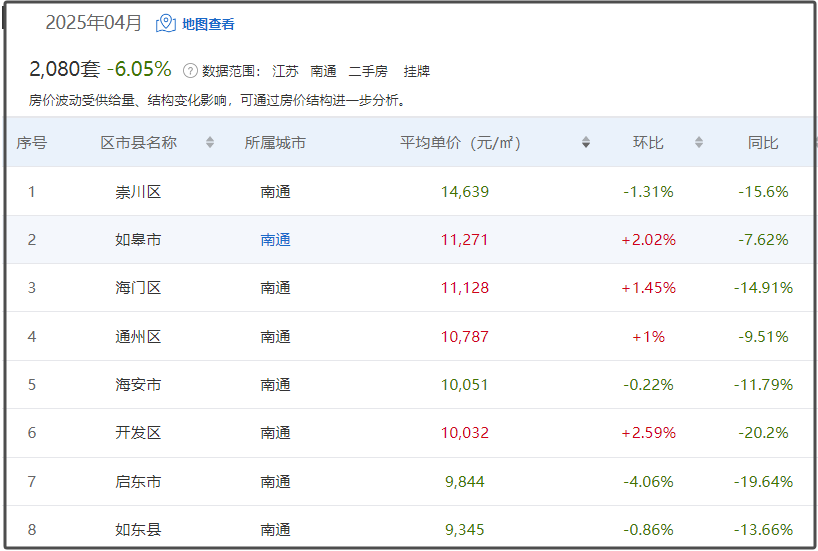Screen dimensions: 818x551
Task: Click 同比 value -13.66%
Action: coord(763,530)
